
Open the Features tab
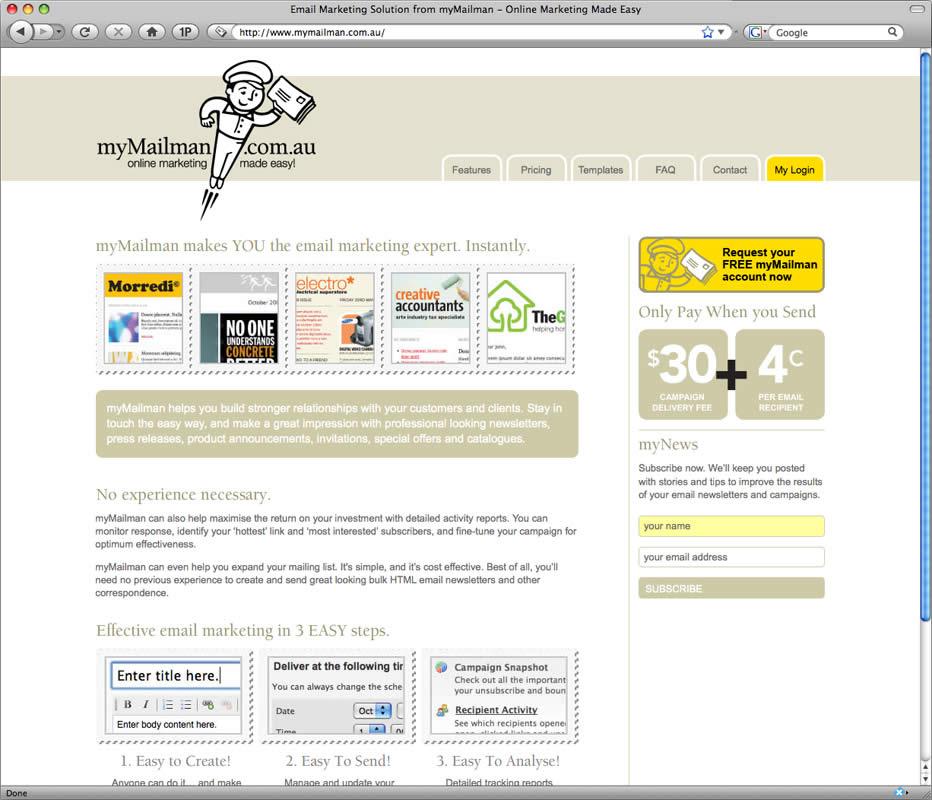coord(471,169)
